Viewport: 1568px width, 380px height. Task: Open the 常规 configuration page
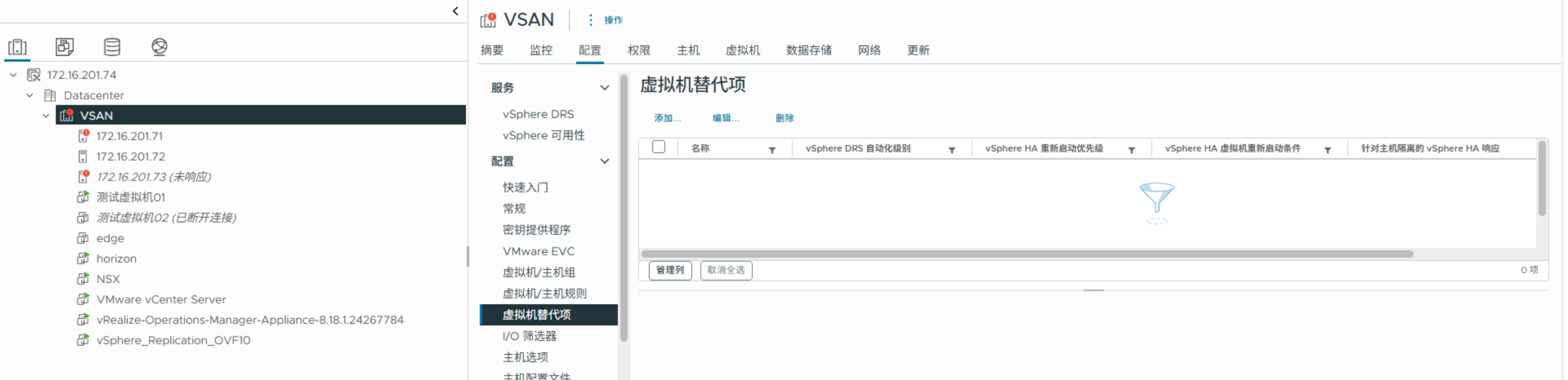tap(514, 208)
